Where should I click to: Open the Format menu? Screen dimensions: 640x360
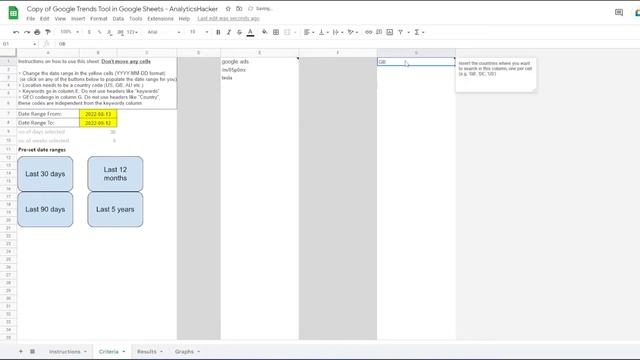(98, 19)
